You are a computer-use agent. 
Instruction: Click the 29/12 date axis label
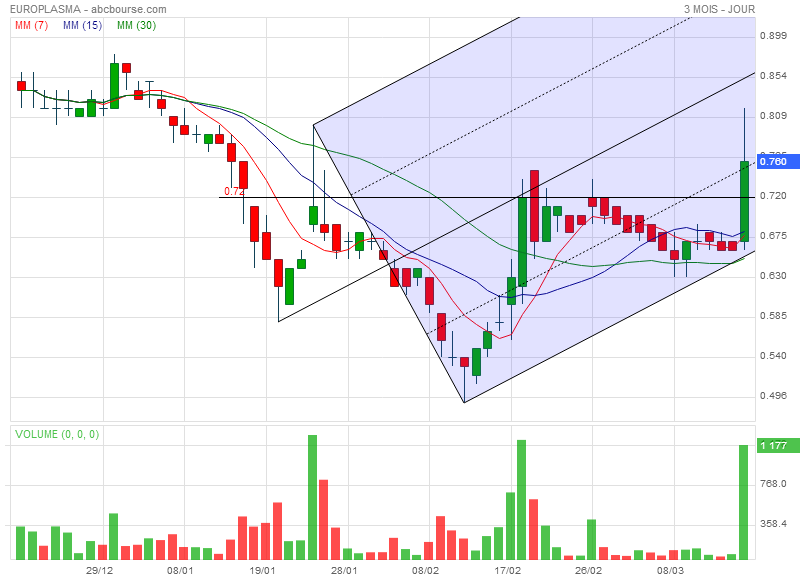point(99,570)
